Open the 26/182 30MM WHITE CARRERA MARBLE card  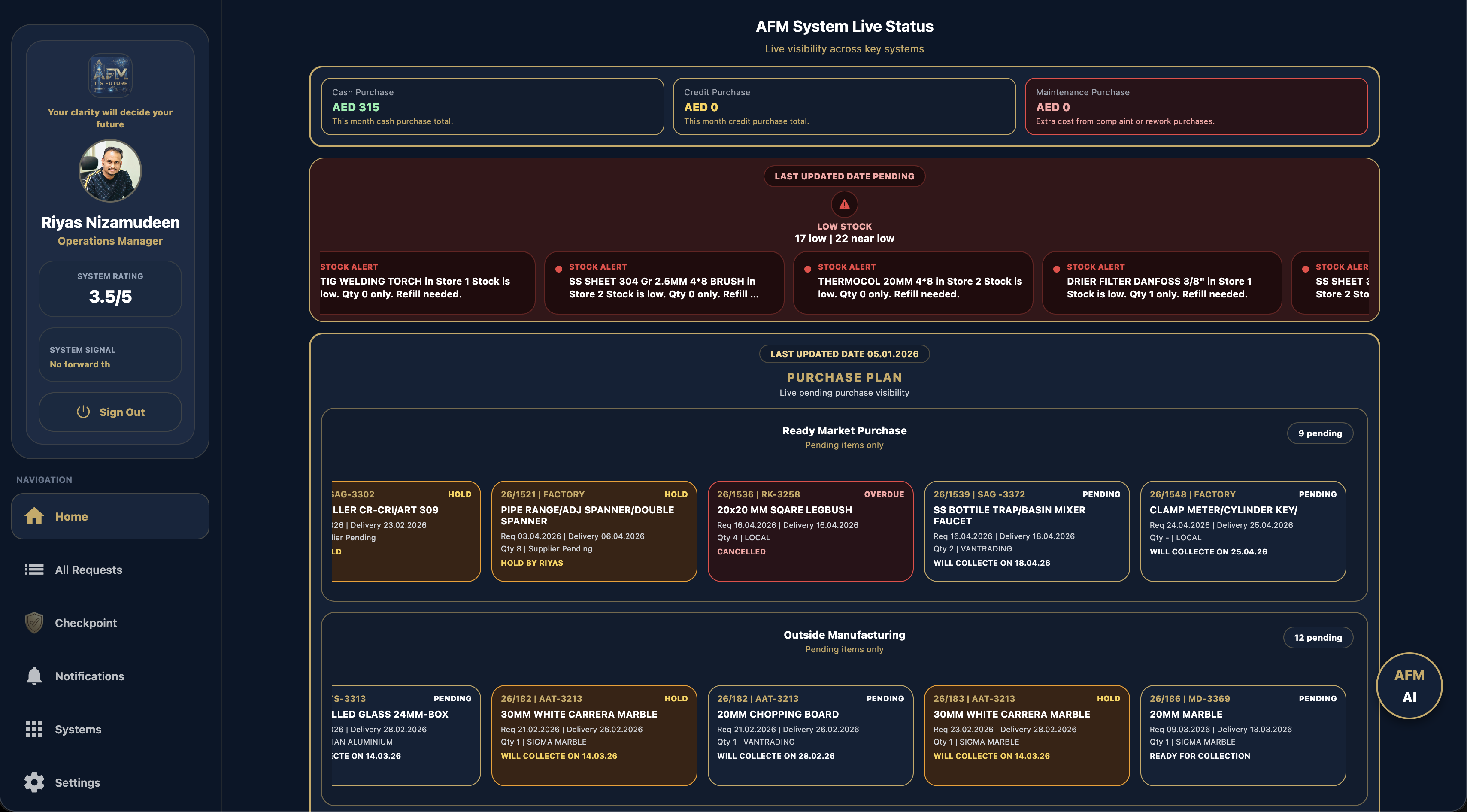pyautogui.click(x=594, y=735)
